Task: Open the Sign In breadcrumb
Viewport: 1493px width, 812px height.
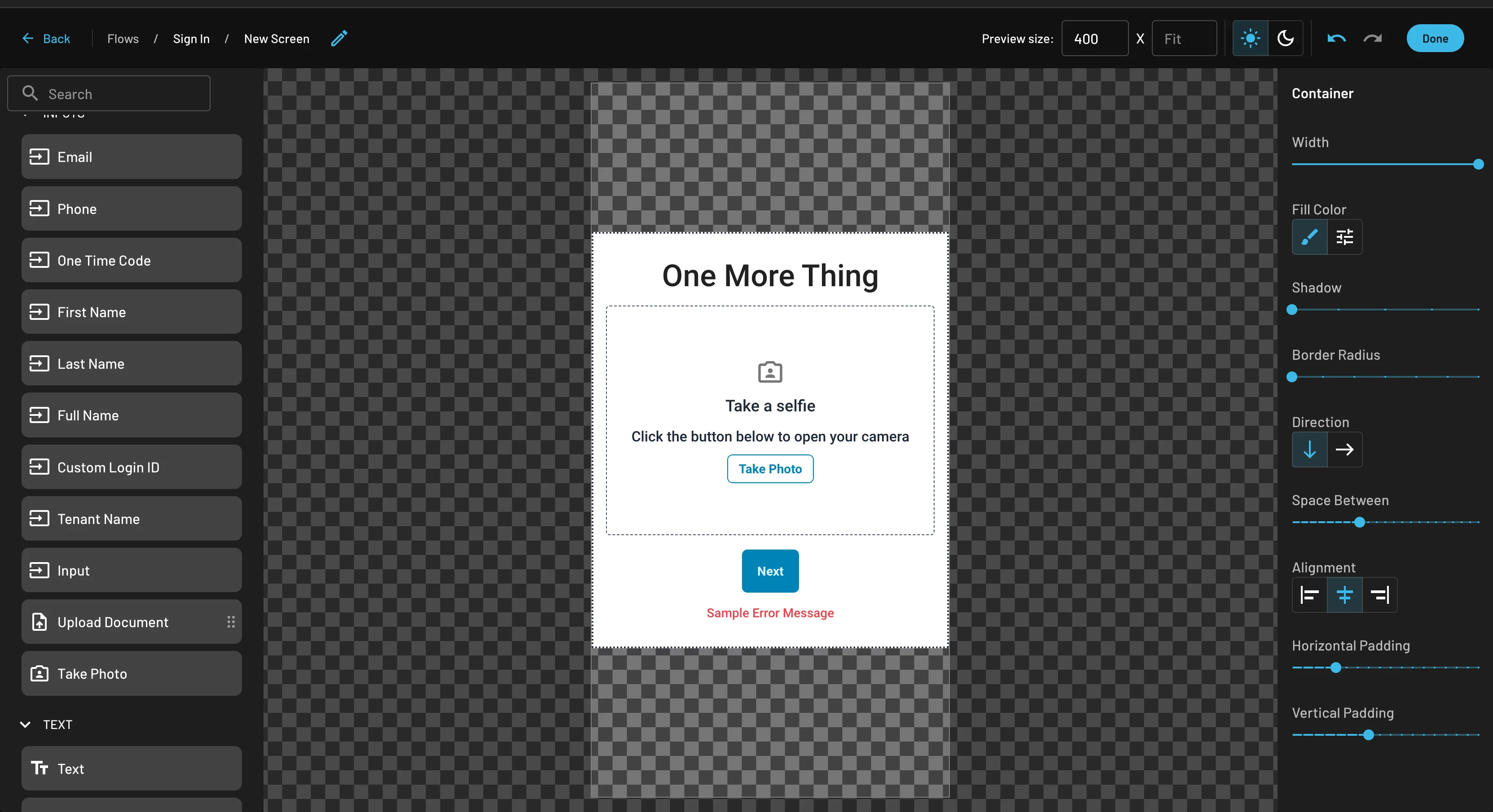Action: [191, 39]
